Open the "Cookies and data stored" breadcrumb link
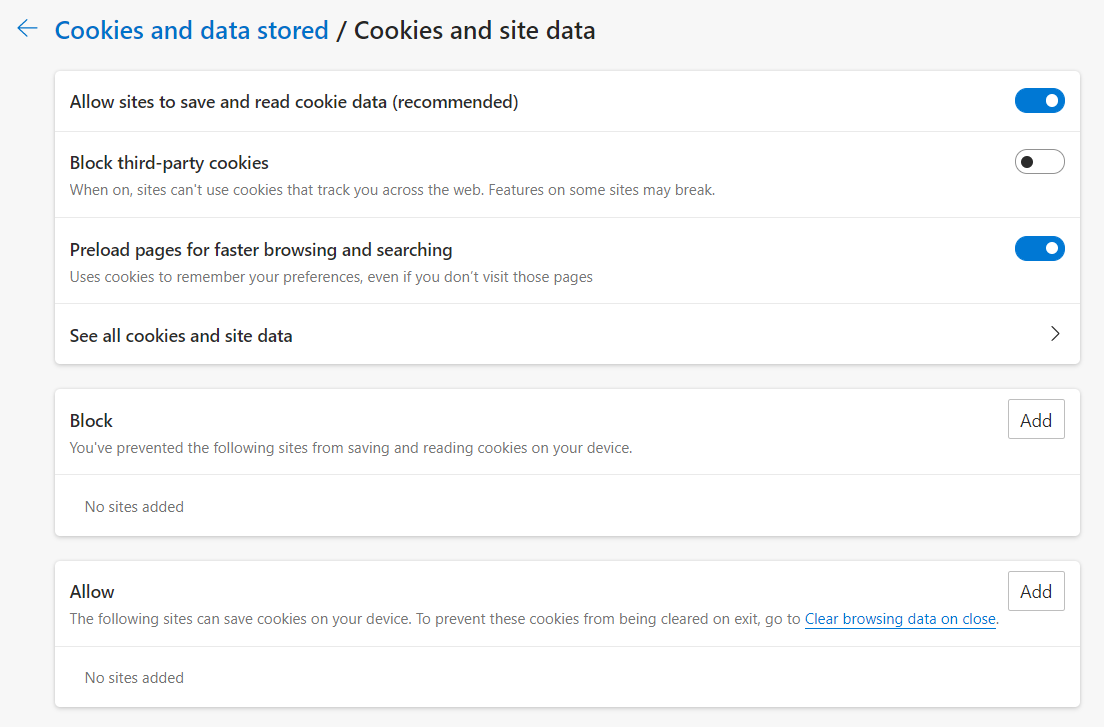This screenshot has width=1104, height=727. (191, 30)
